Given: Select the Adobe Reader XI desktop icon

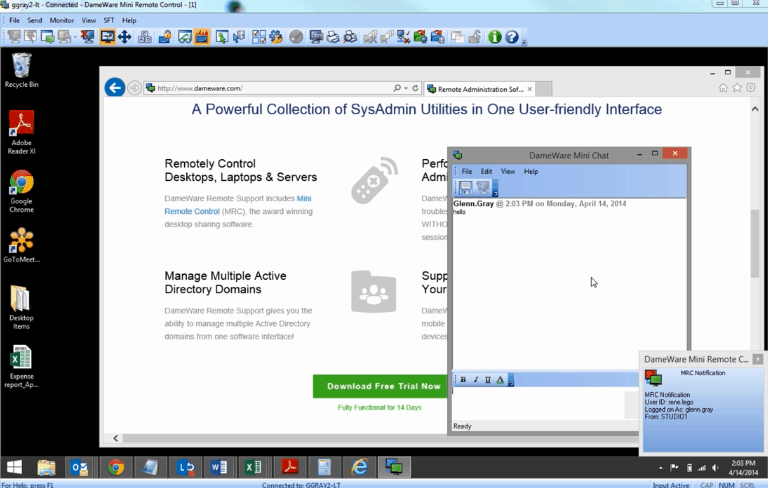Looking at the screenshot, I should coord(22,132).
